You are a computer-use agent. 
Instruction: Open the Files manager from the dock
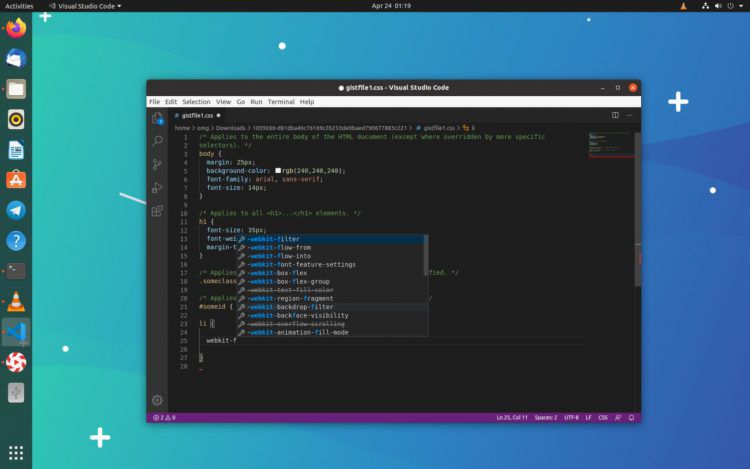tap(16, 89)
